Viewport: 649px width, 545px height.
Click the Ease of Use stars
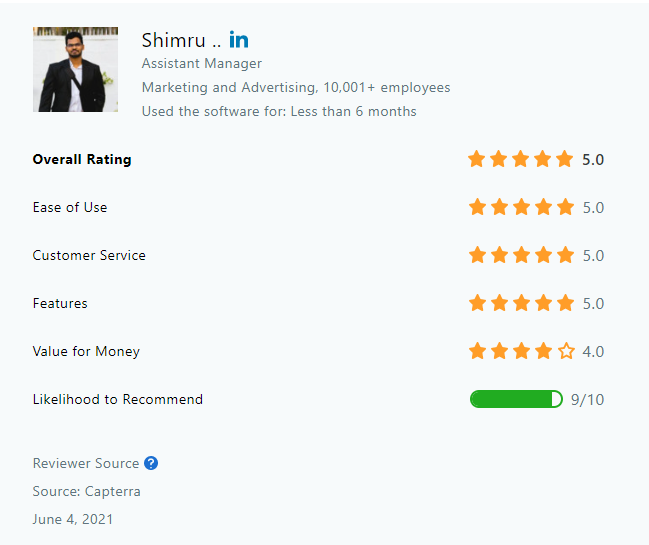(x=521, y=207)
